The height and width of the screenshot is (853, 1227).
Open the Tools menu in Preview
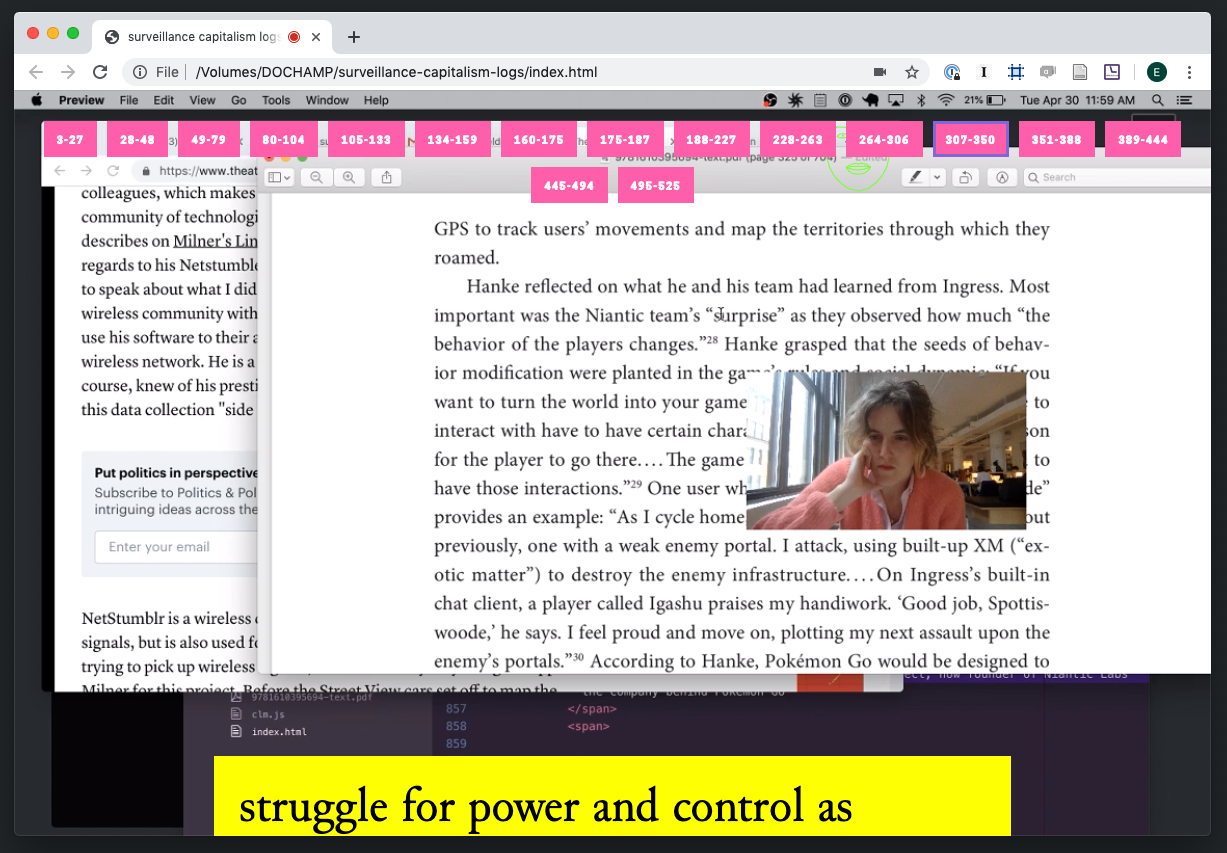(x=276, y=100)
